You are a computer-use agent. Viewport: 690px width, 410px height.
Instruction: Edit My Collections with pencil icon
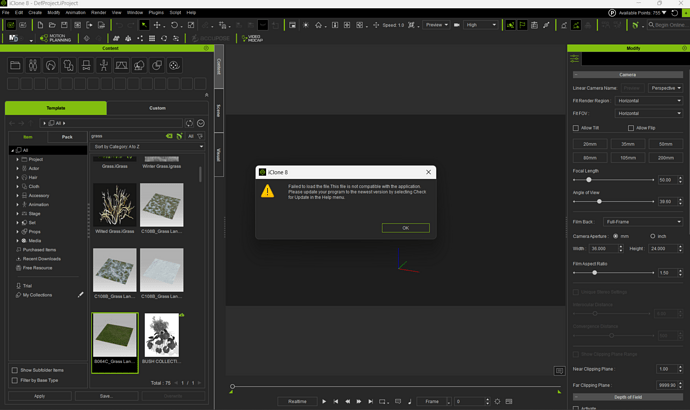click(x=81, y=295)
